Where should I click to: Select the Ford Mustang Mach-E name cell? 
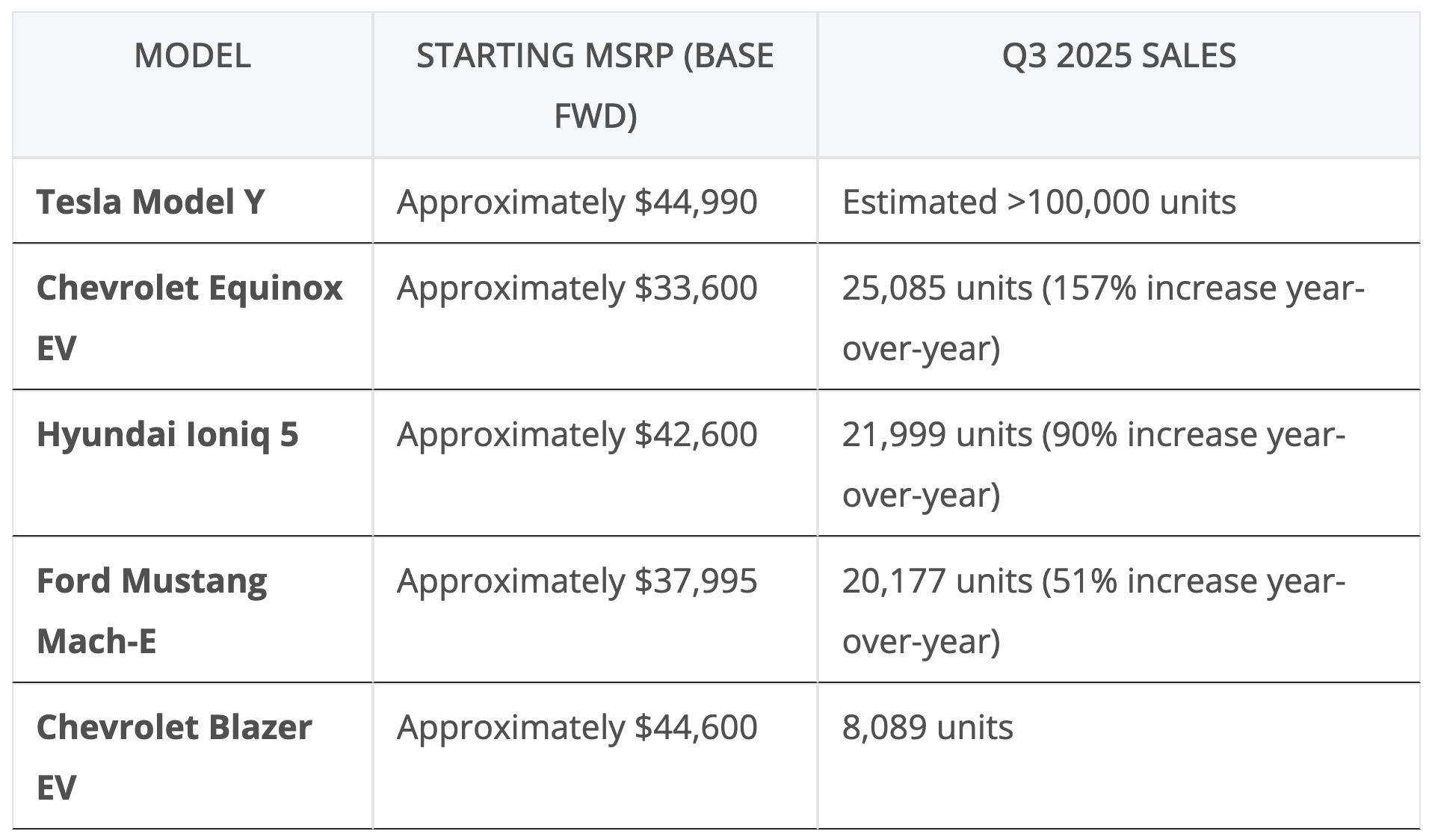152,610
